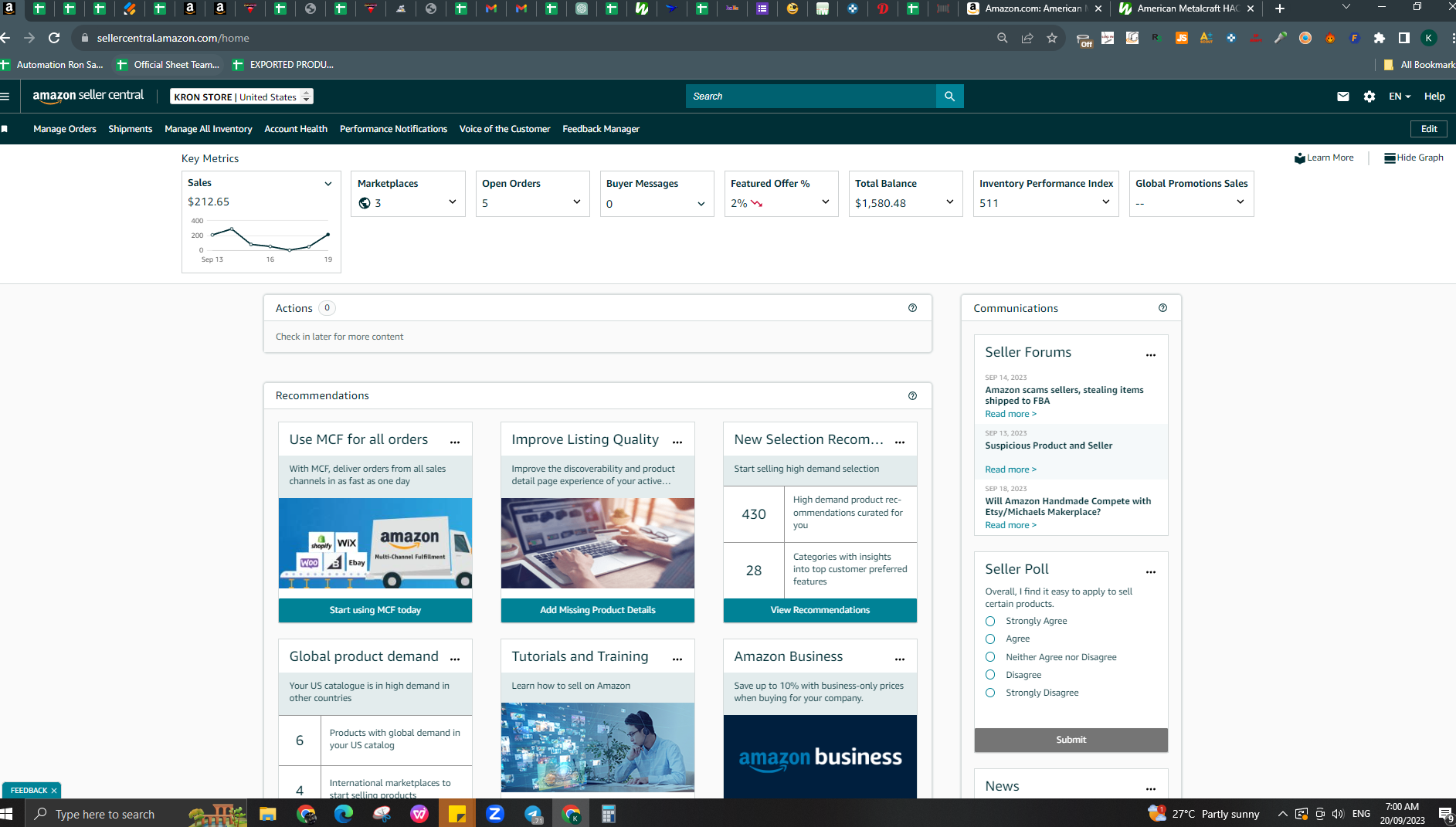The width and height of the screenshot is (1456, 827).
Task: Open options menu for Seller Poll
Action: [x=1151, y=571]
